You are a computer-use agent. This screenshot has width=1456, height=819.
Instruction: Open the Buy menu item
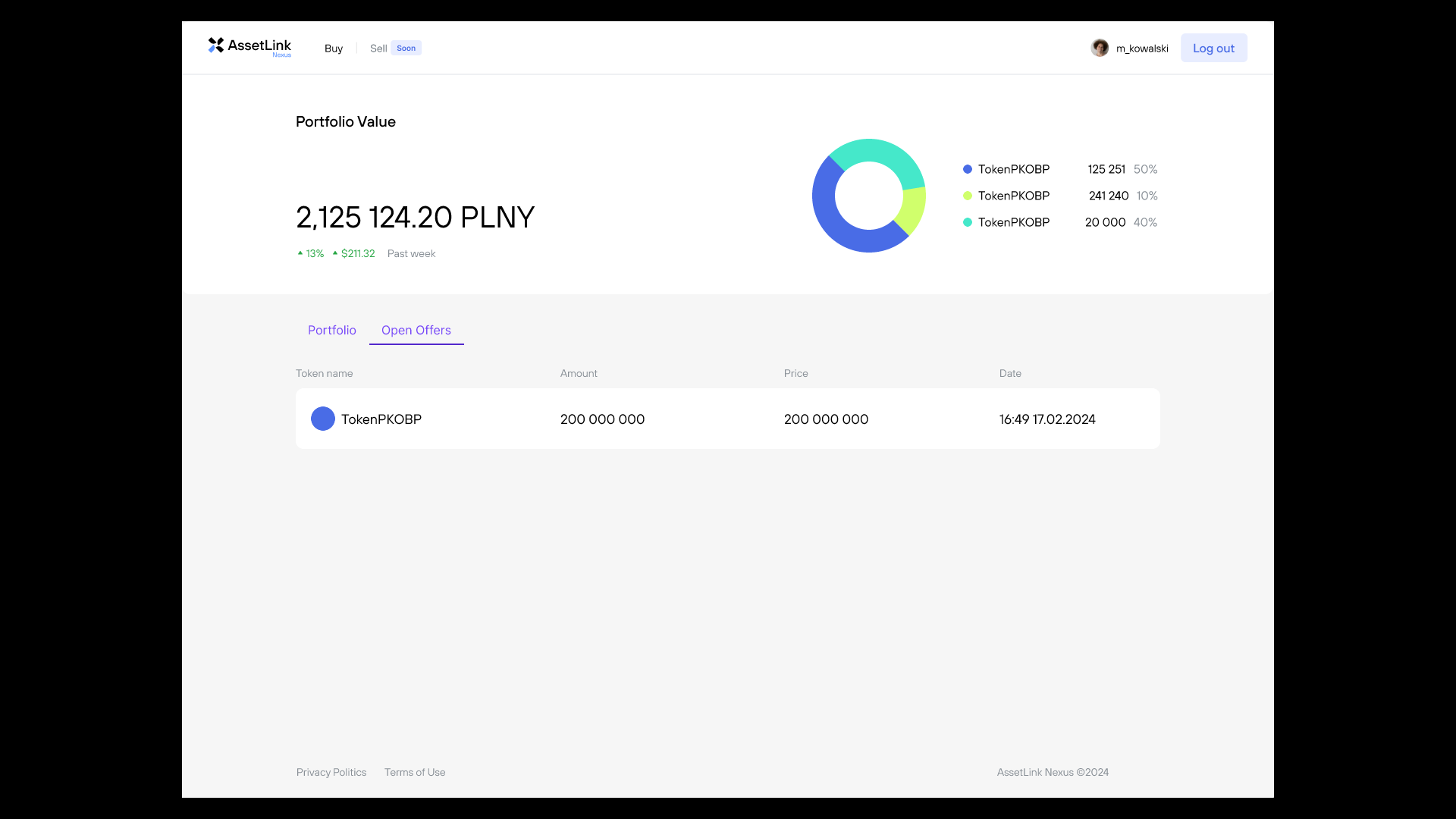(334, 48)
